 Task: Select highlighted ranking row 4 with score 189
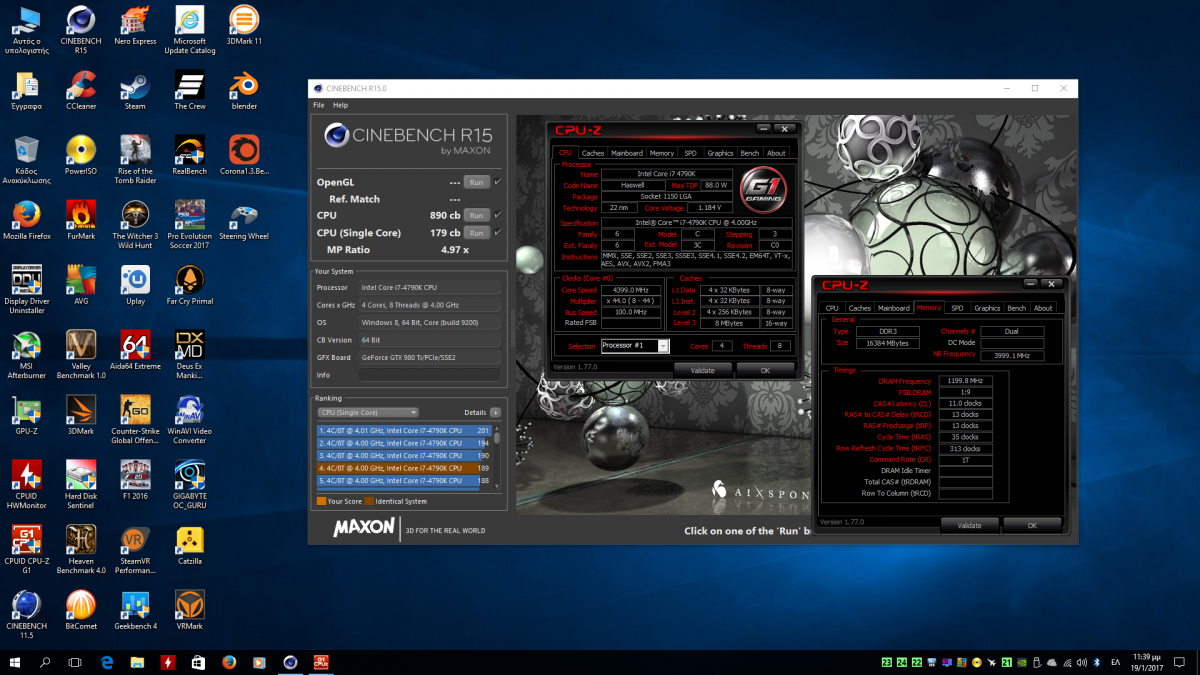coord(404,468)
